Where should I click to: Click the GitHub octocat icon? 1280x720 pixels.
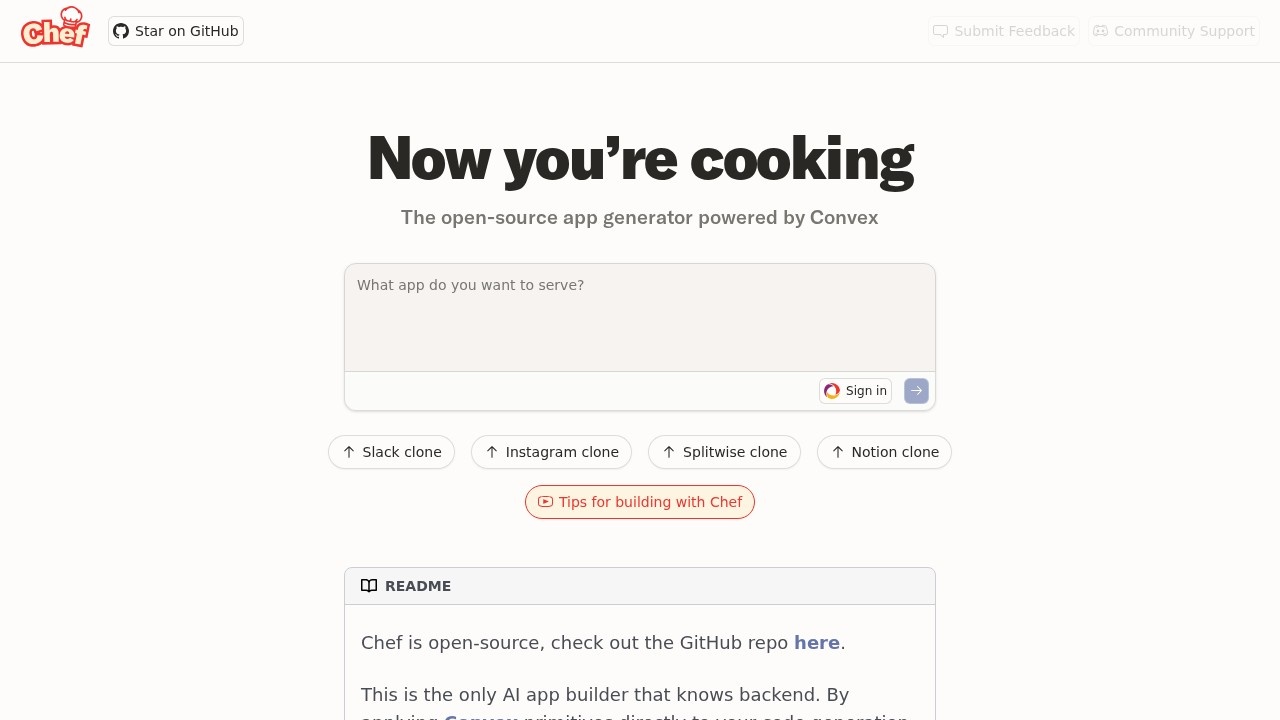121,31
